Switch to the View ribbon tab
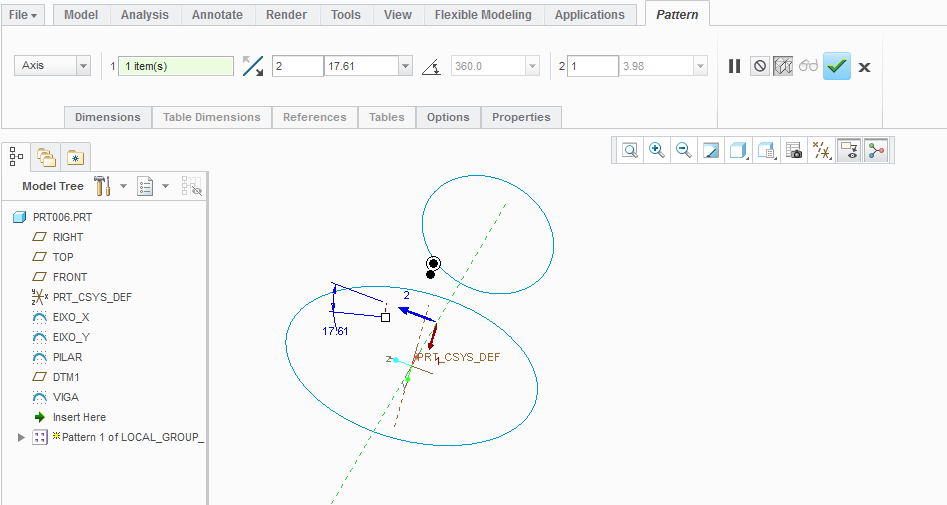The width and height of the screenshot is (947, 505). (x=397, y=15)
